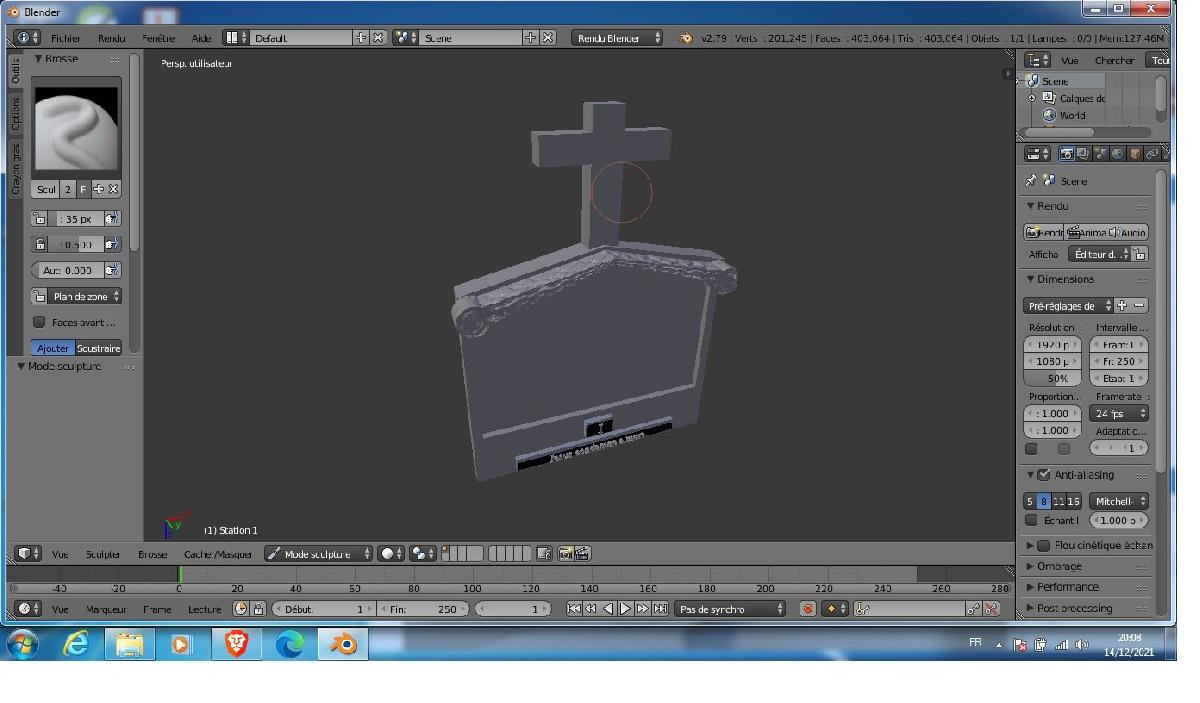The image size is (1200, 703).
Task: Click the Rendu render image button
Action: [x=1044, y=232]
